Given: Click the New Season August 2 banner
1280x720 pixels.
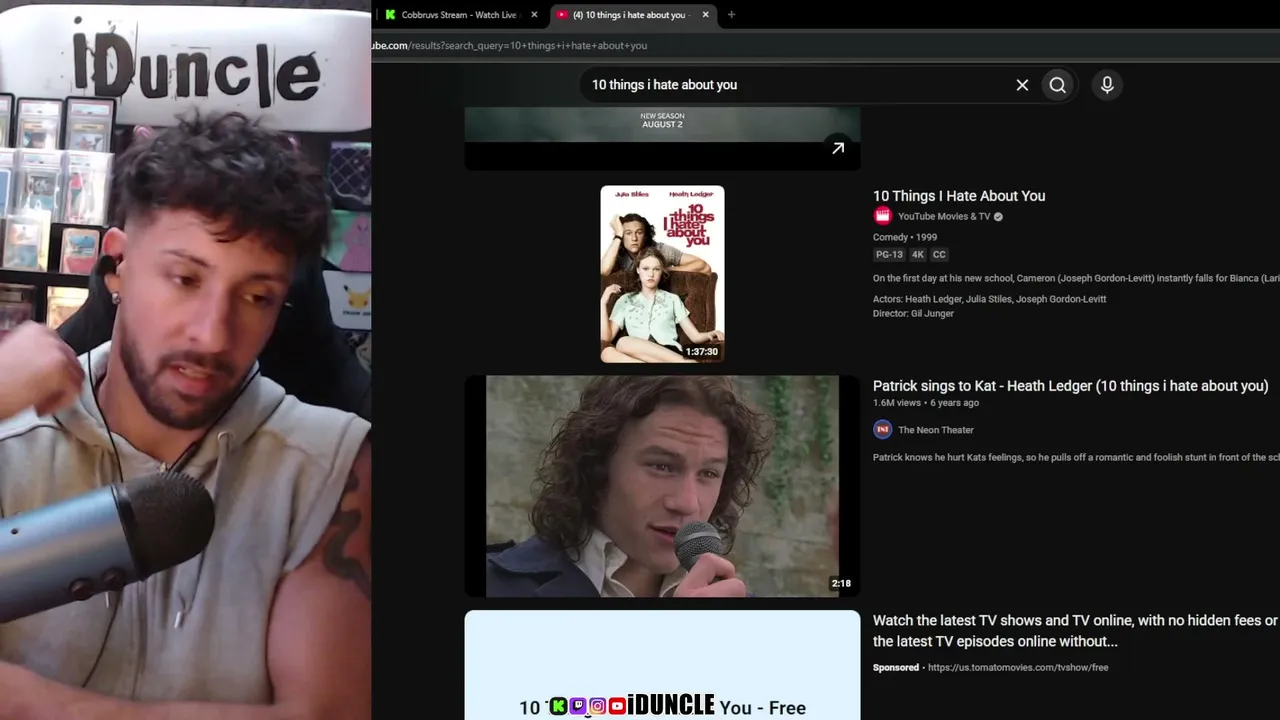Looking at the screenshot, I should 662,138.
